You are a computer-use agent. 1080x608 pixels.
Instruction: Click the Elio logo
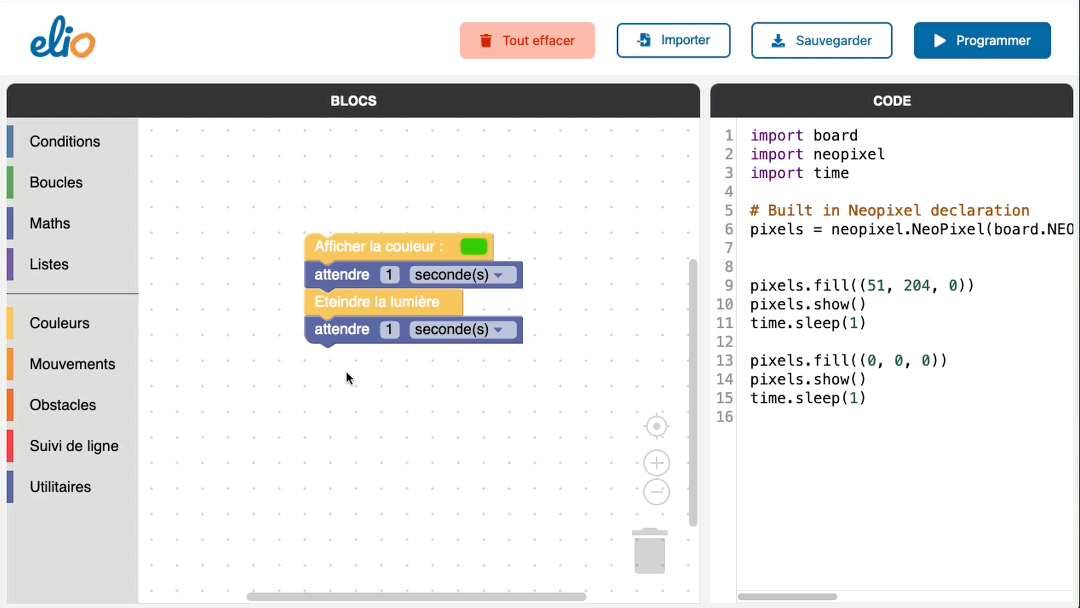pyautogui.click(x=62, y=41)
